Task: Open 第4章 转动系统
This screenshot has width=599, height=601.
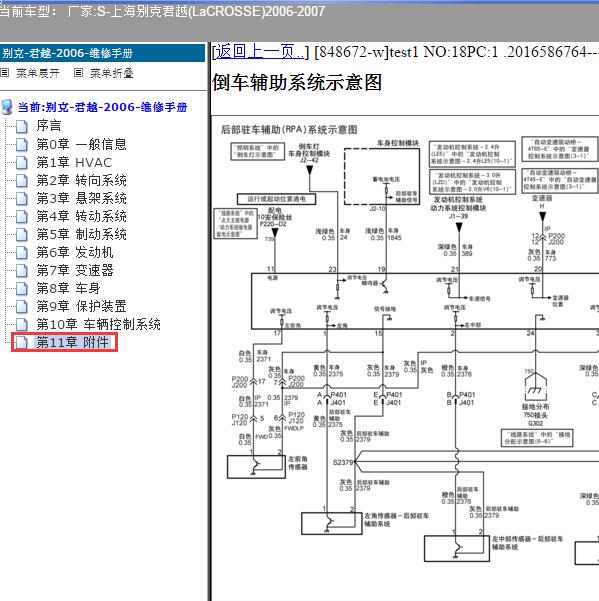Action: click(81, 216)
